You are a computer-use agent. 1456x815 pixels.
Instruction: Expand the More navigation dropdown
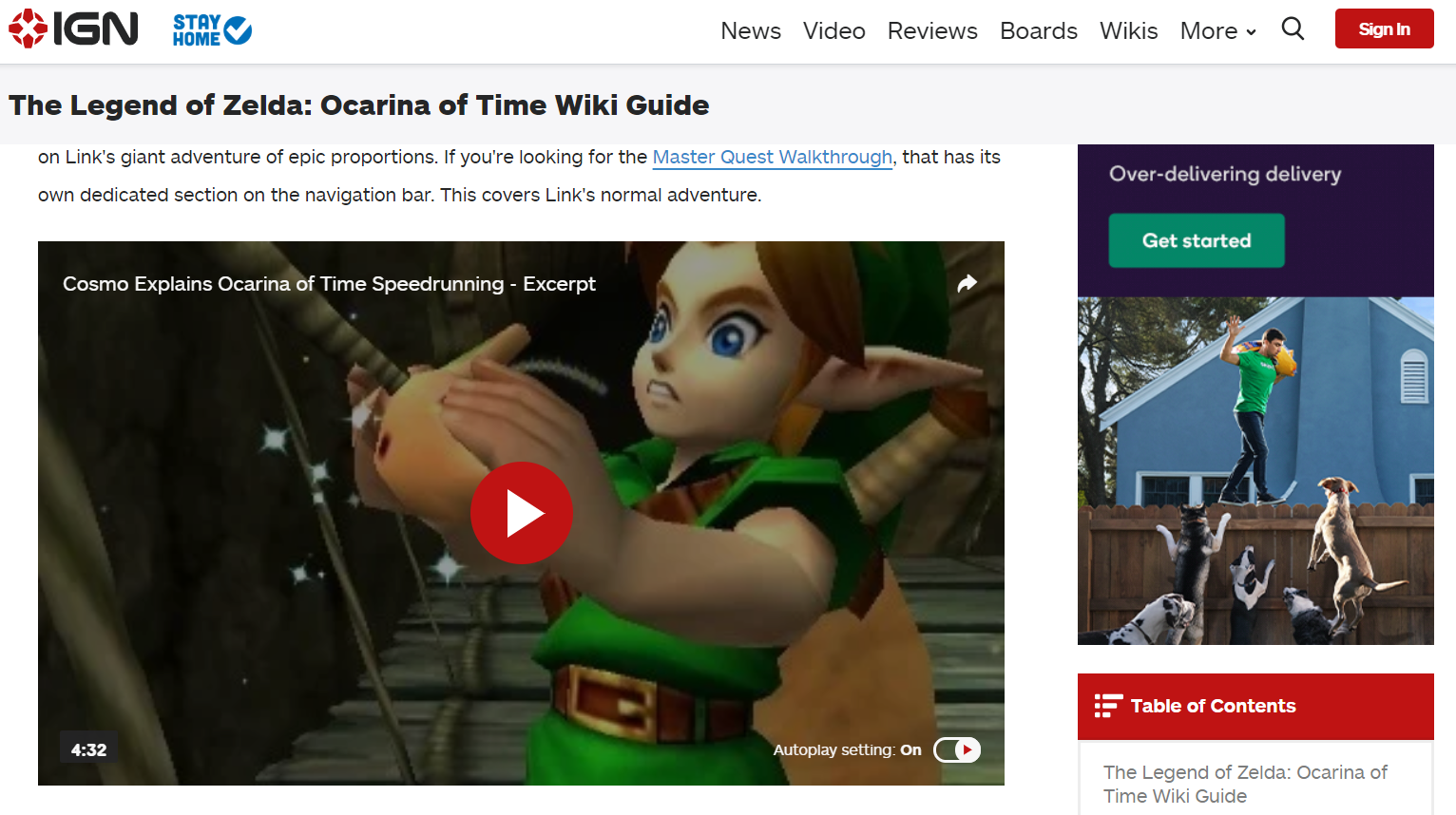(1217, 31)
